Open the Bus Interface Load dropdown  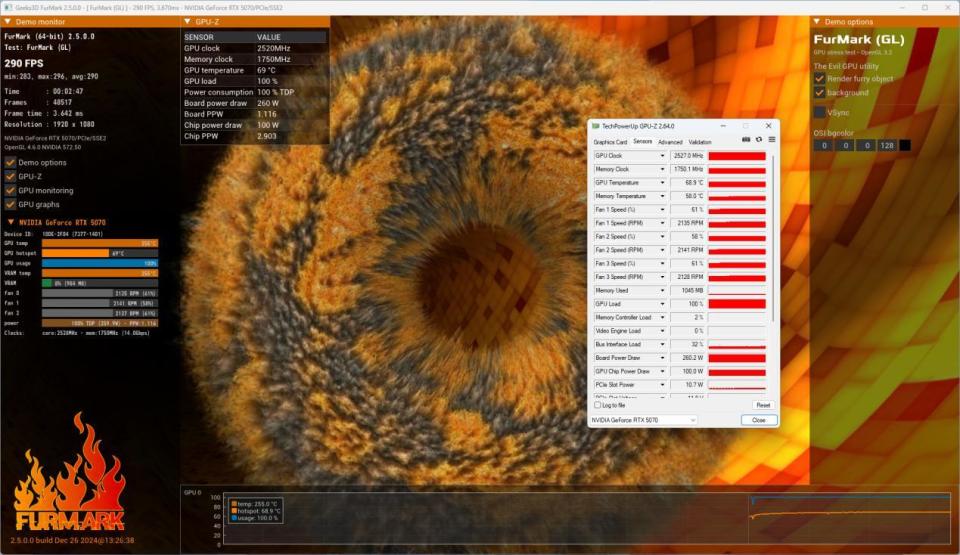point(662,344)
